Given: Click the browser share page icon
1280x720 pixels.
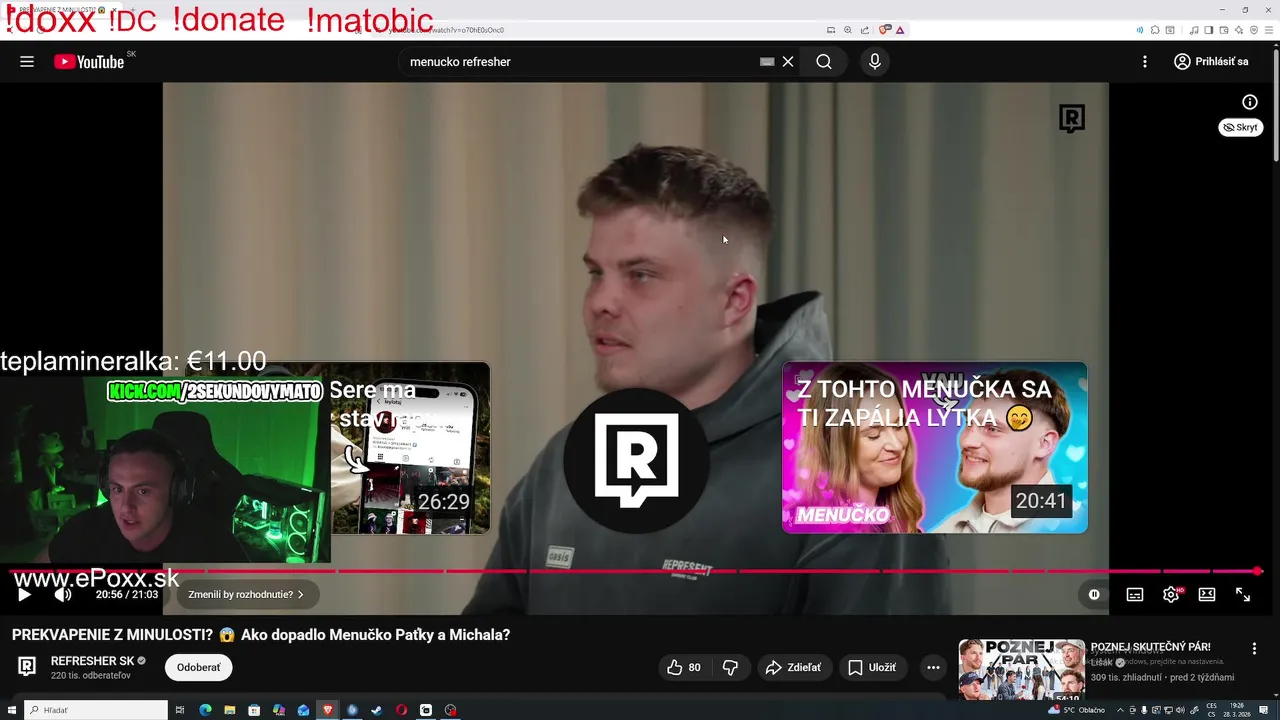Looking at the screenshot, I should pos(865,30).
